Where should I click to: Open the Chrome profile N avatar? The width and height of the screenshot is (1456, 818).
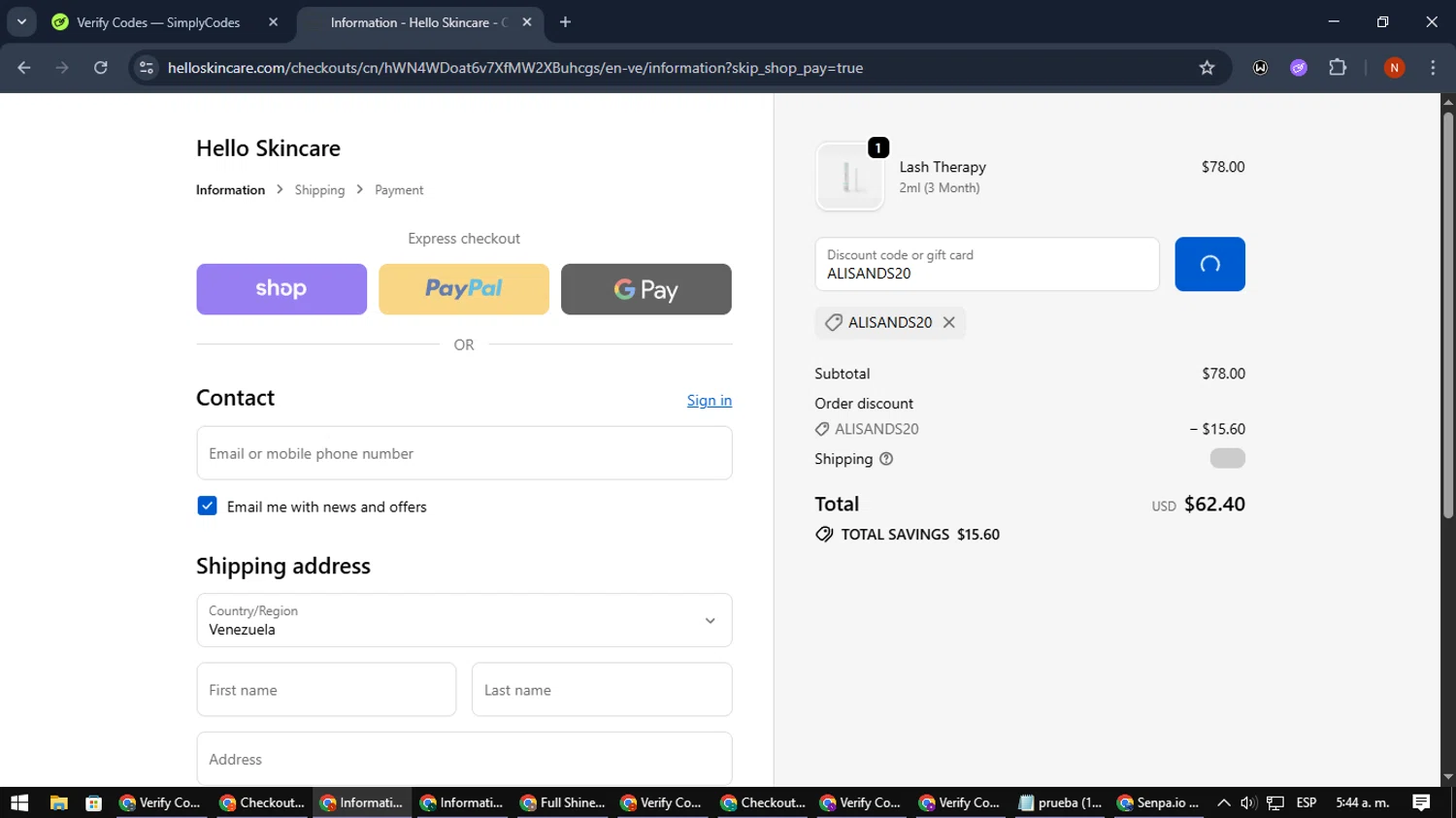pos(1394,68)
